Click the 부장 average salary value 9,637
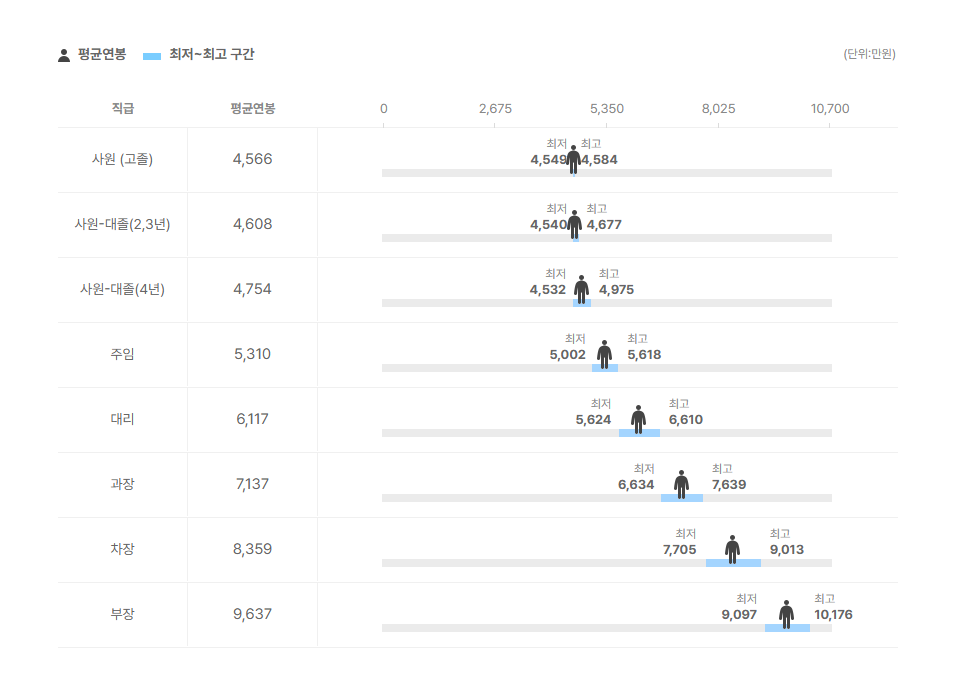 [252, 614]
